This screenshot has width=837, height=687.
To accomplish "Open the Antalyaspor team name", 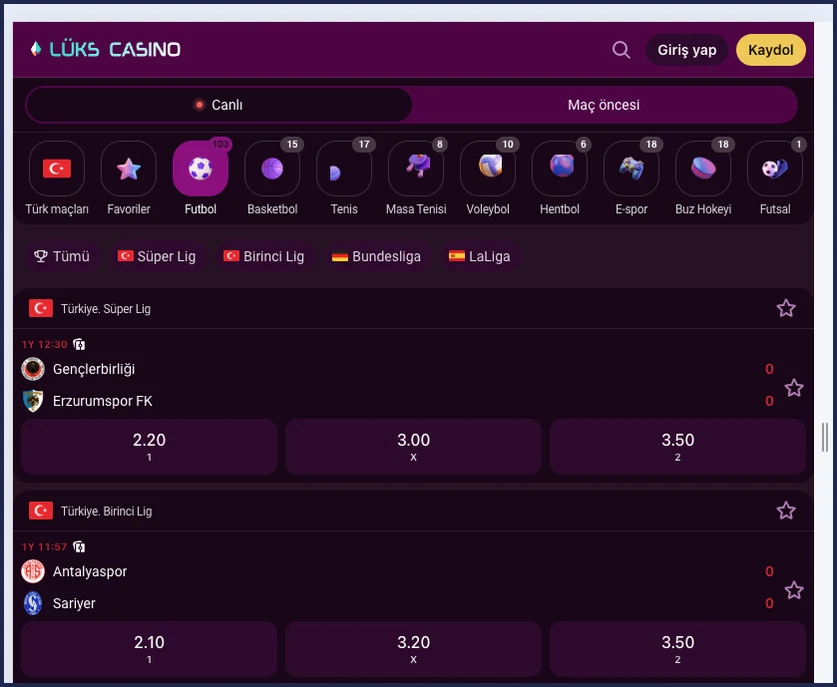I will coord(90,572).
